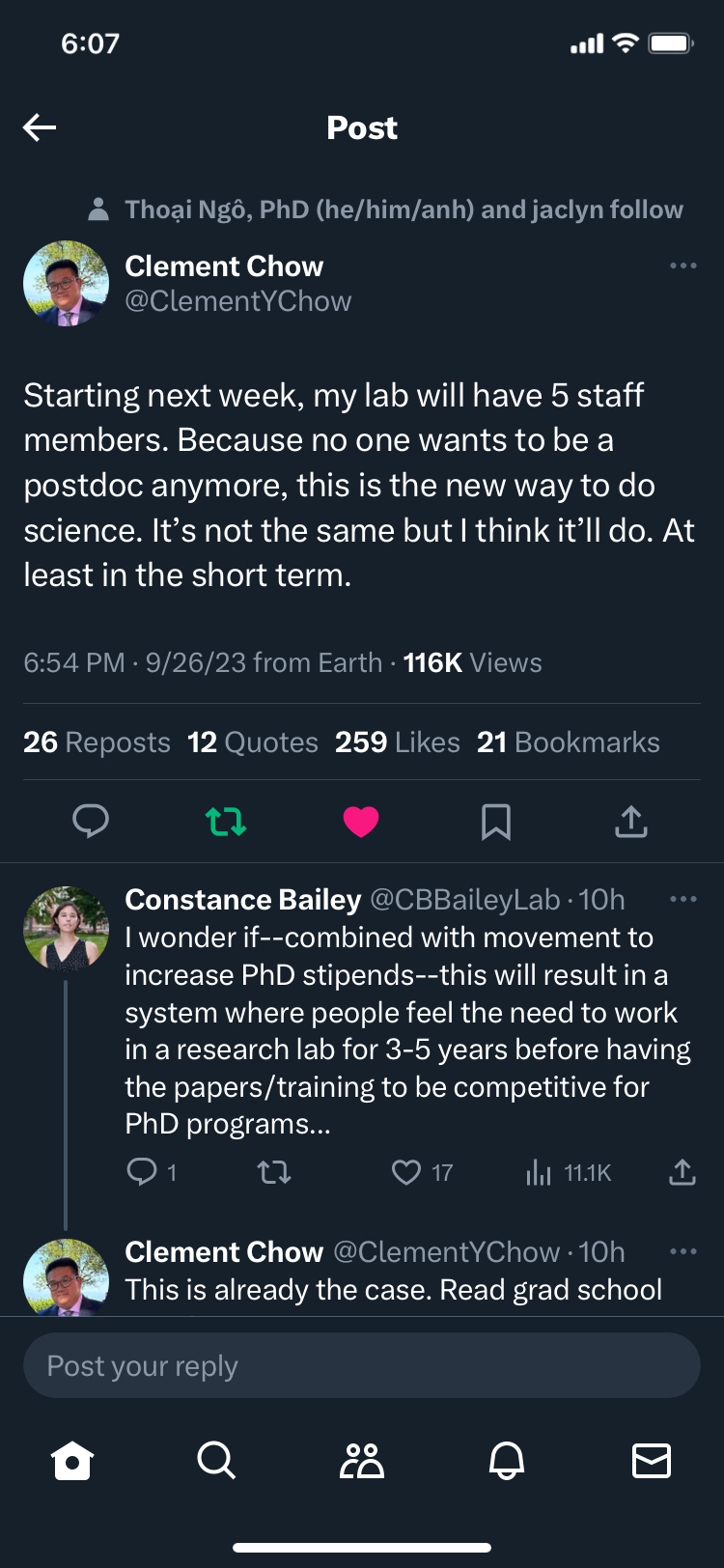Screen dimensions: 724x1568
Task: Open @ClementYChow profile handle
Action: (238, 301)
